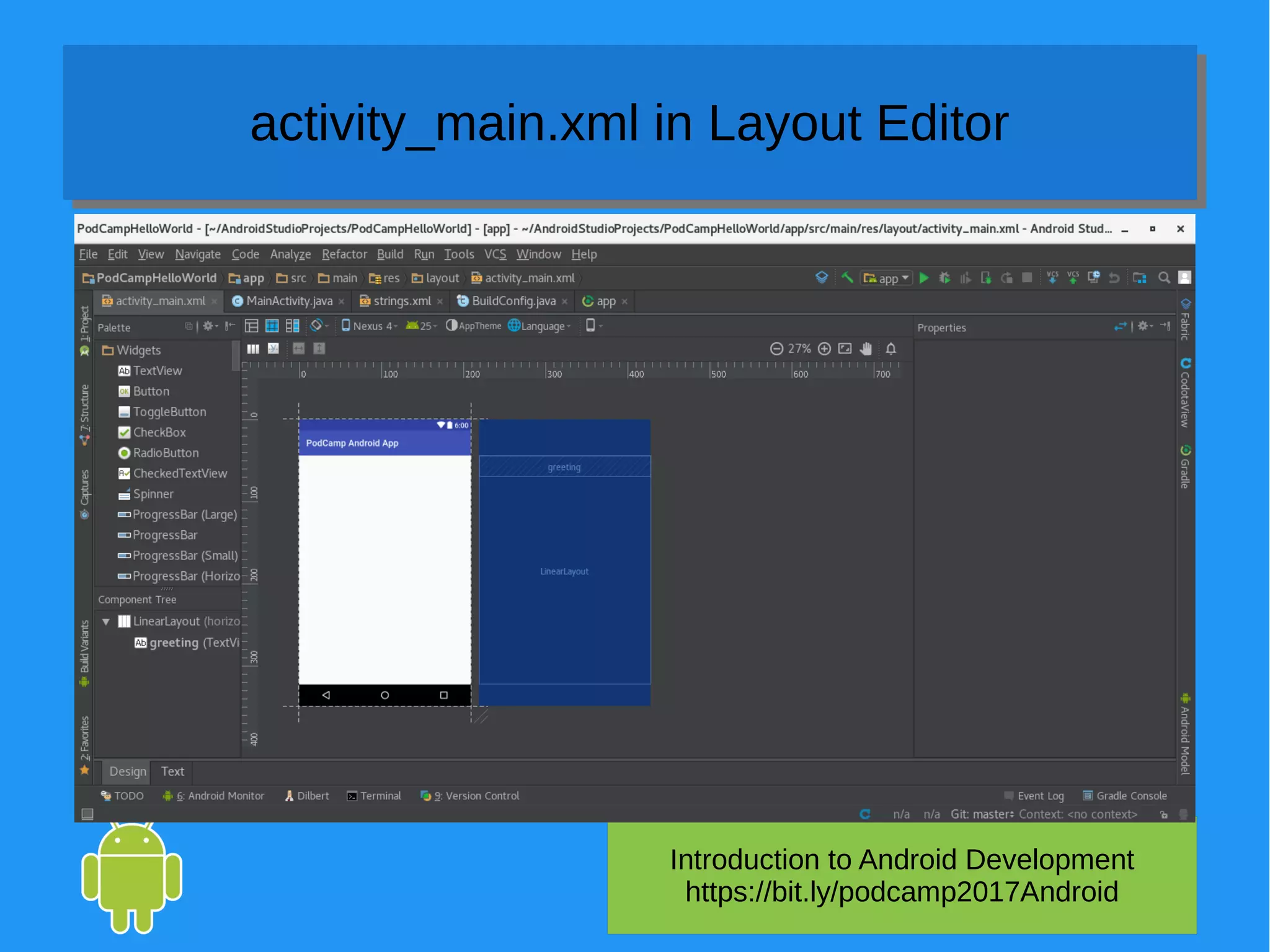The width and height of the screenshot is (1270, 952).
Task: Click the Stop square icon in toolbar
Action: click(x=1027, y=277)
